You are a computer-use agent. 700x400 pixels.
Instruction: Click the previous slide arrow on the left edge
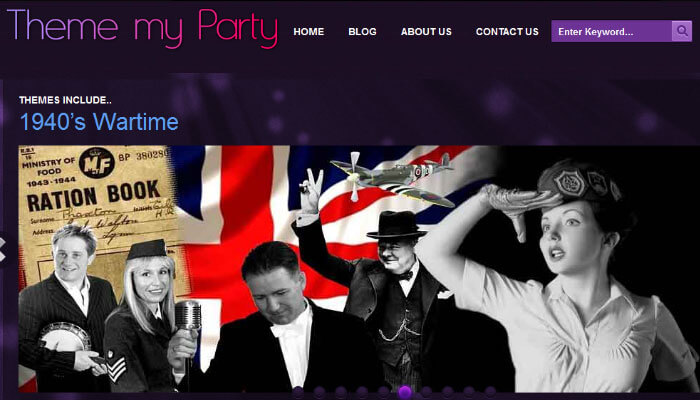pos(3,250)
